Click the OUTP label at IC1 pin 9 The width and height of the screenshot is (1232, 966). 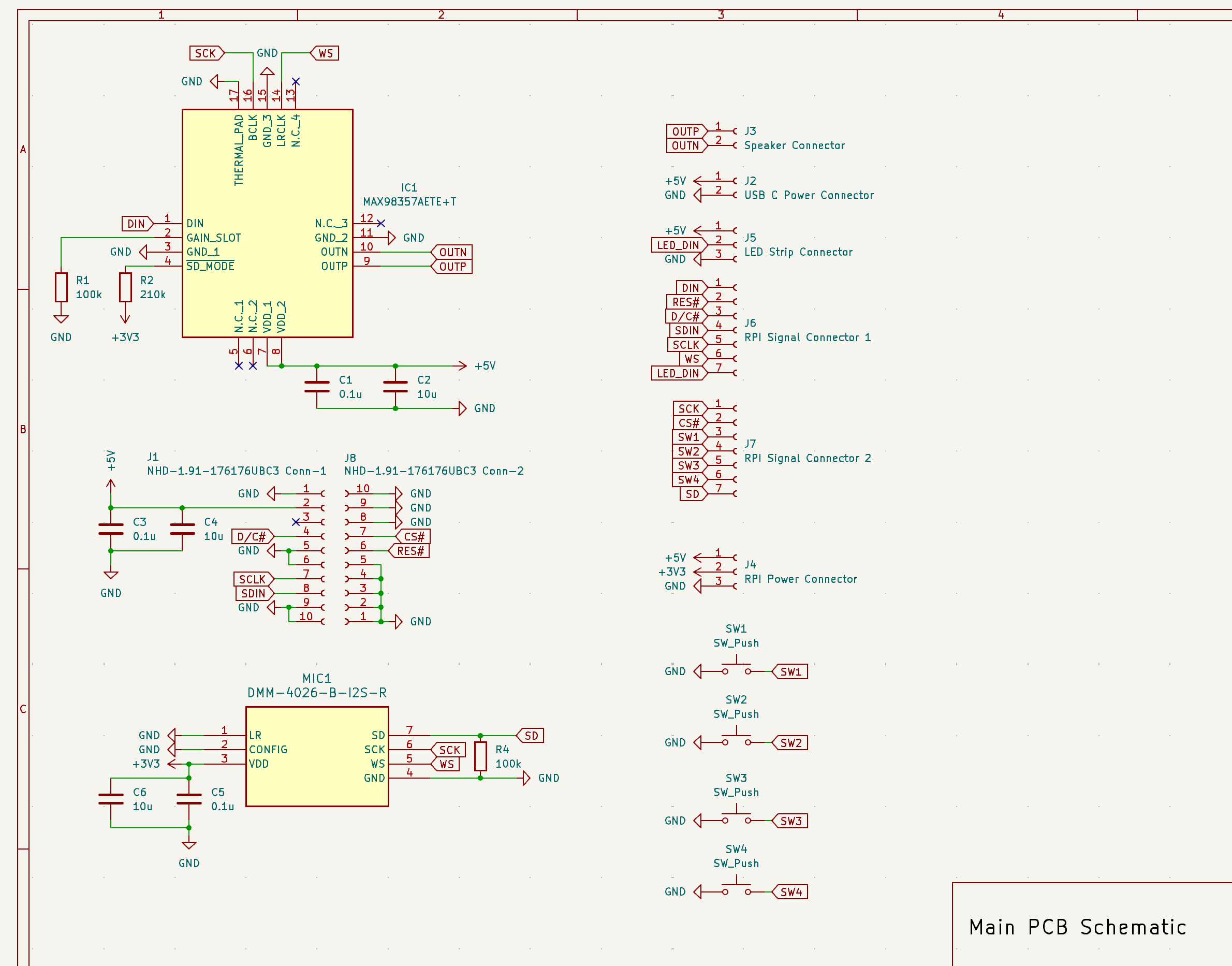(451, 267)
